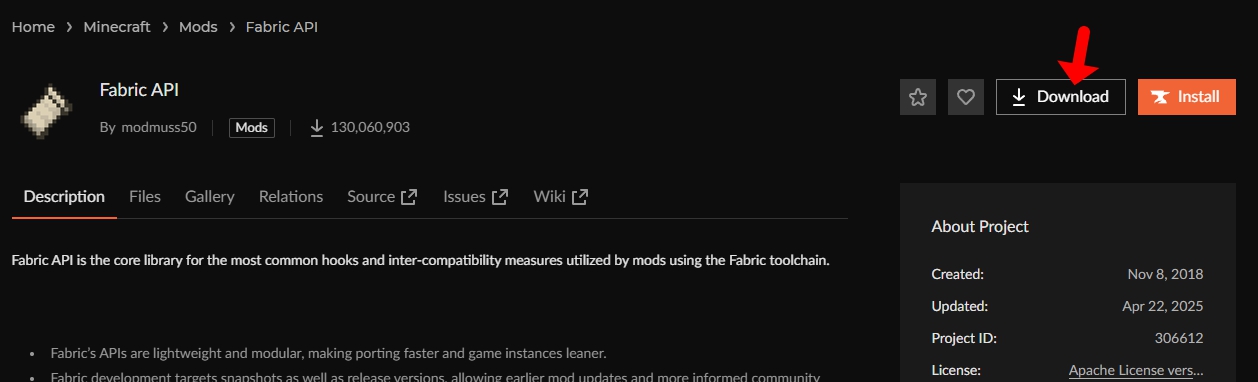Open the Mods breadcrumb link
The height and width of the screenshot is (382, 1258).
[x=198, y=27]
